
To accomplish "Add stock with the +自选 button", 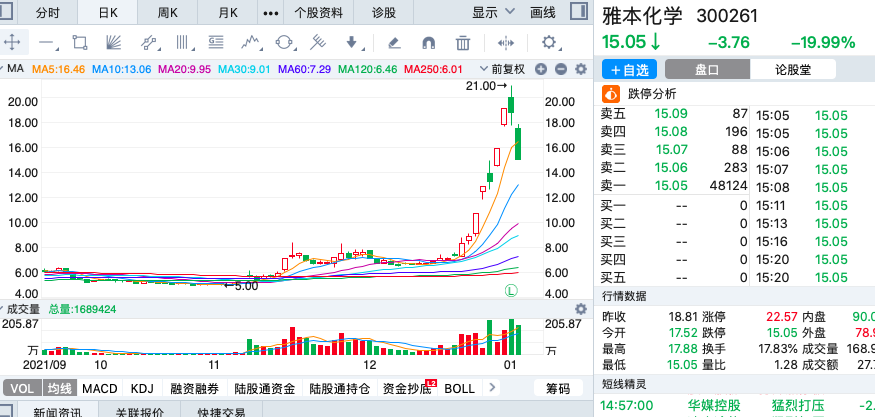I will (x=629, y=69).
